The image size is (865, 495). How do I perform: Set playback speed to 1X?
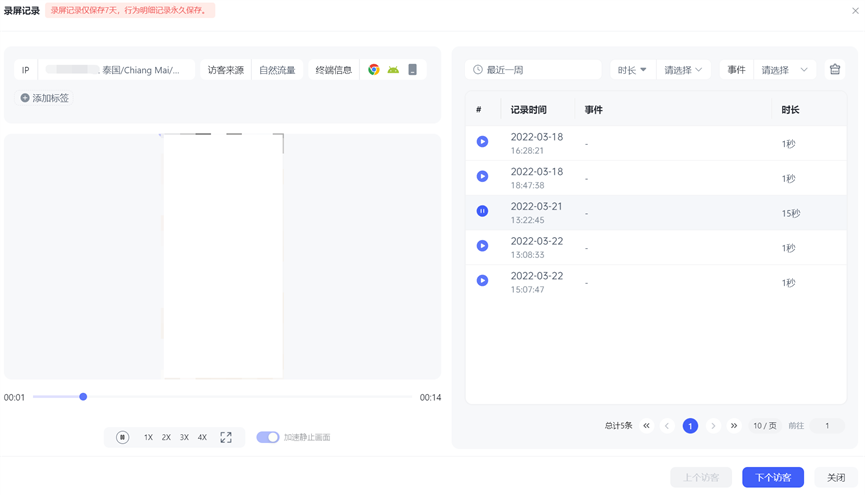tap(148, 437)
